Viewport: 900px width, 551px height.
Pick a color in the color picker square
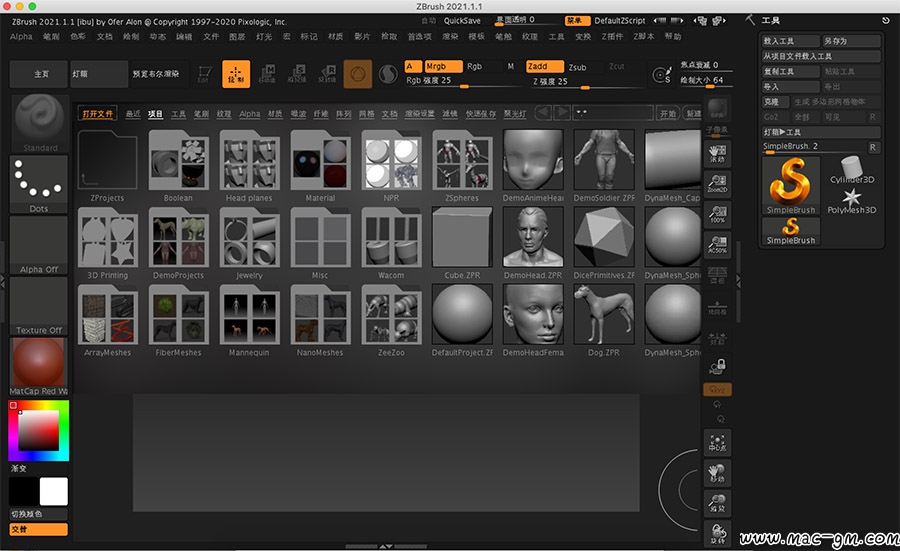[x=38, y=430]
